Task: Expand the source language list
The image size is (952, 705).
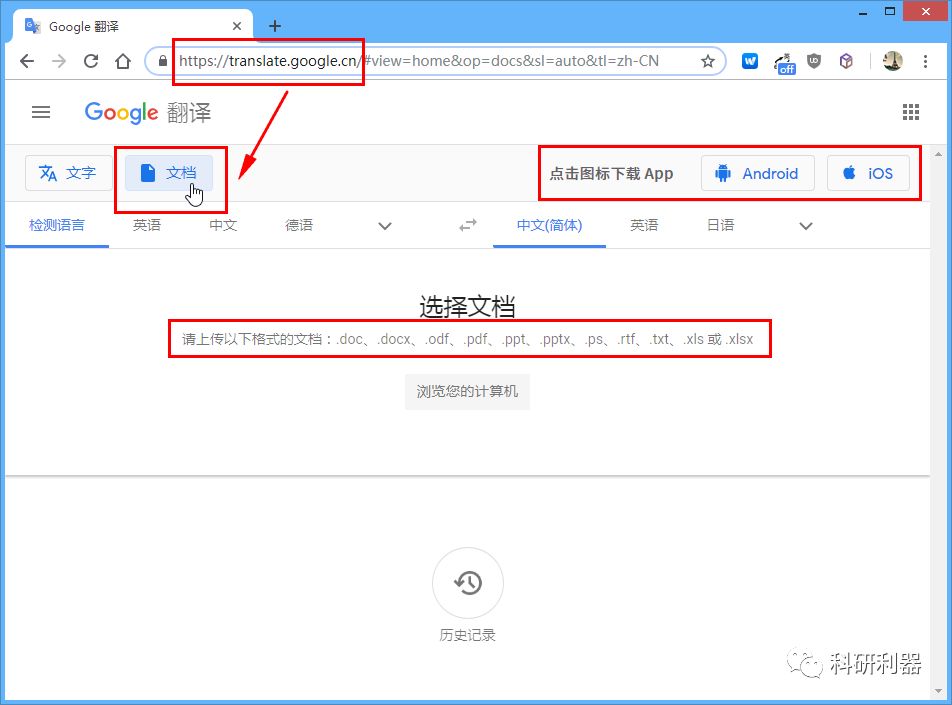Action: point(384,226)
